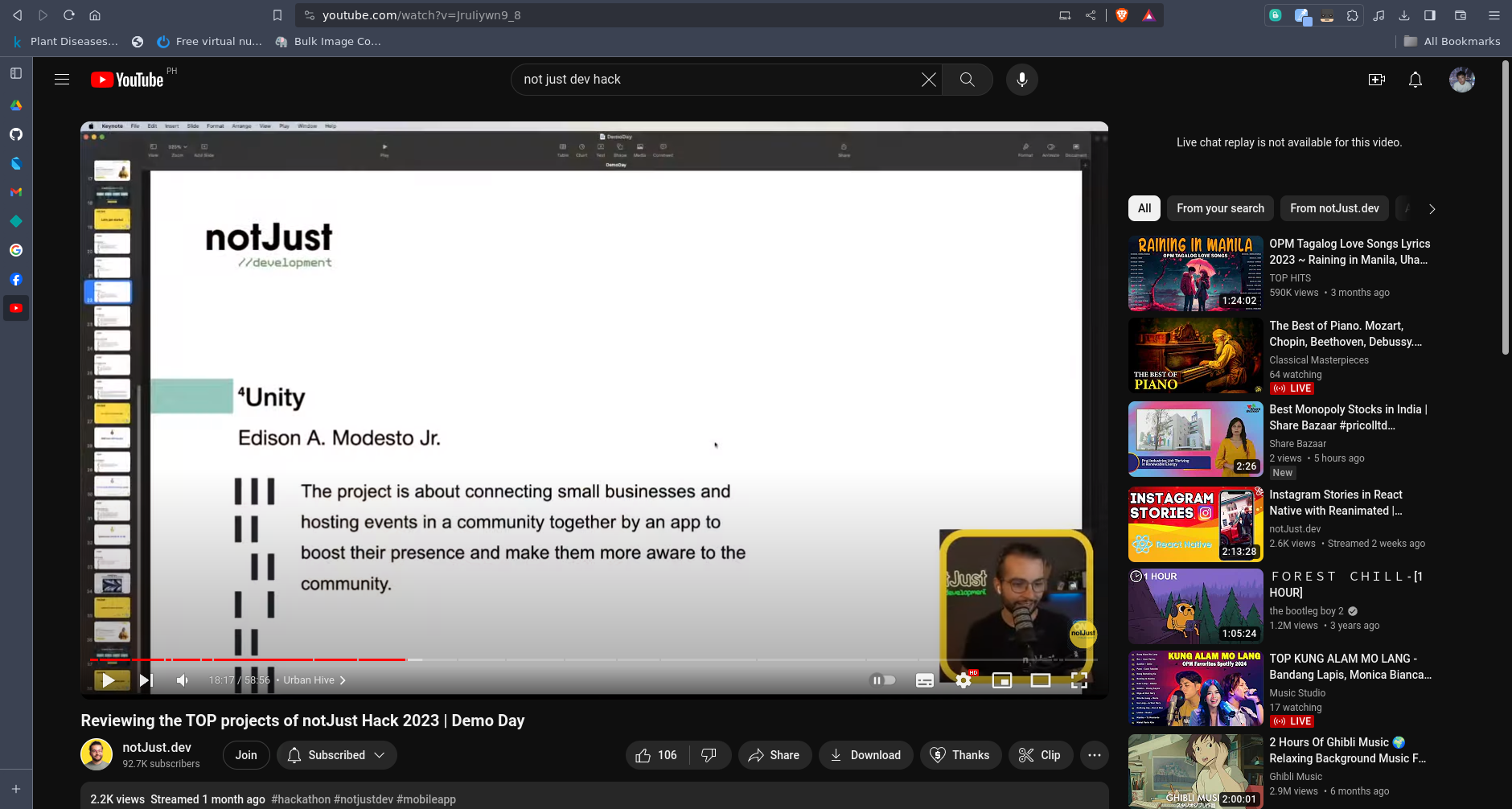This screenshot has width=1512, height=809.
Task: Switch to theater mode view
Action: tap(1040, 680)
